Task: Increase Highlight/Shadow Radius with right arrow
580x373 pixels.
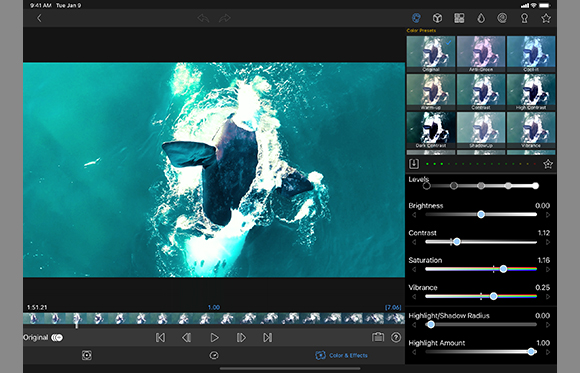Action: pyautogui.click(x=548, y=325)
